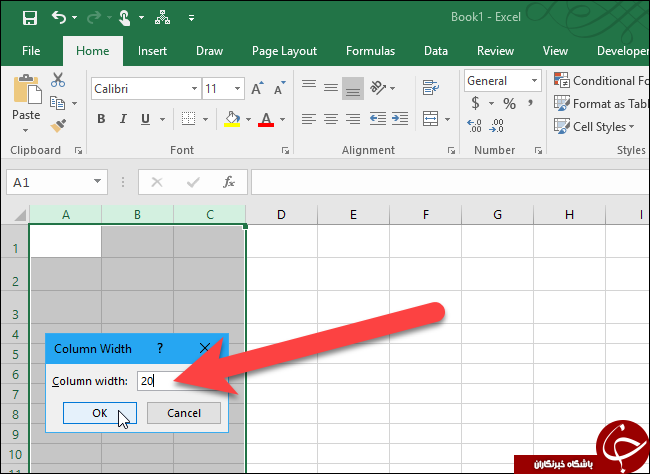650x474 pixels.
Task: Click the Merge & Center icon
Action: 430,119
